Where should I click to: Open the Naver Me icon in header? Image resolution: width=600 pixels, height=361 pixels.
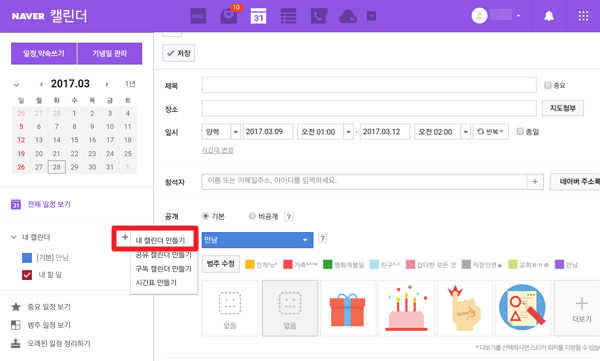pos(198,16)
